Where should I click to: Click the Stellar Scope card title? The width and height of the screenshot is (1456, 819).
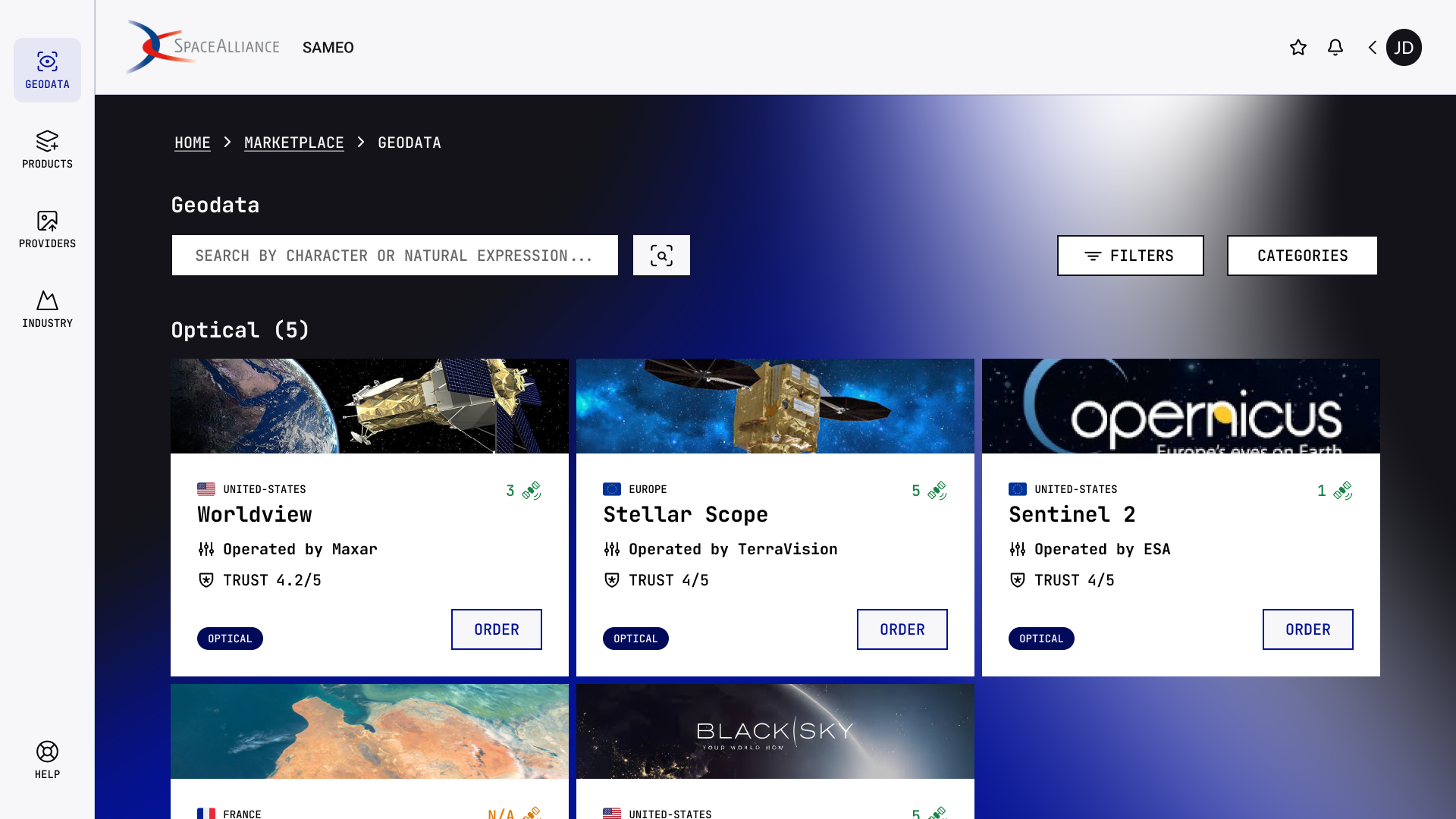click(x=686, y=514)
